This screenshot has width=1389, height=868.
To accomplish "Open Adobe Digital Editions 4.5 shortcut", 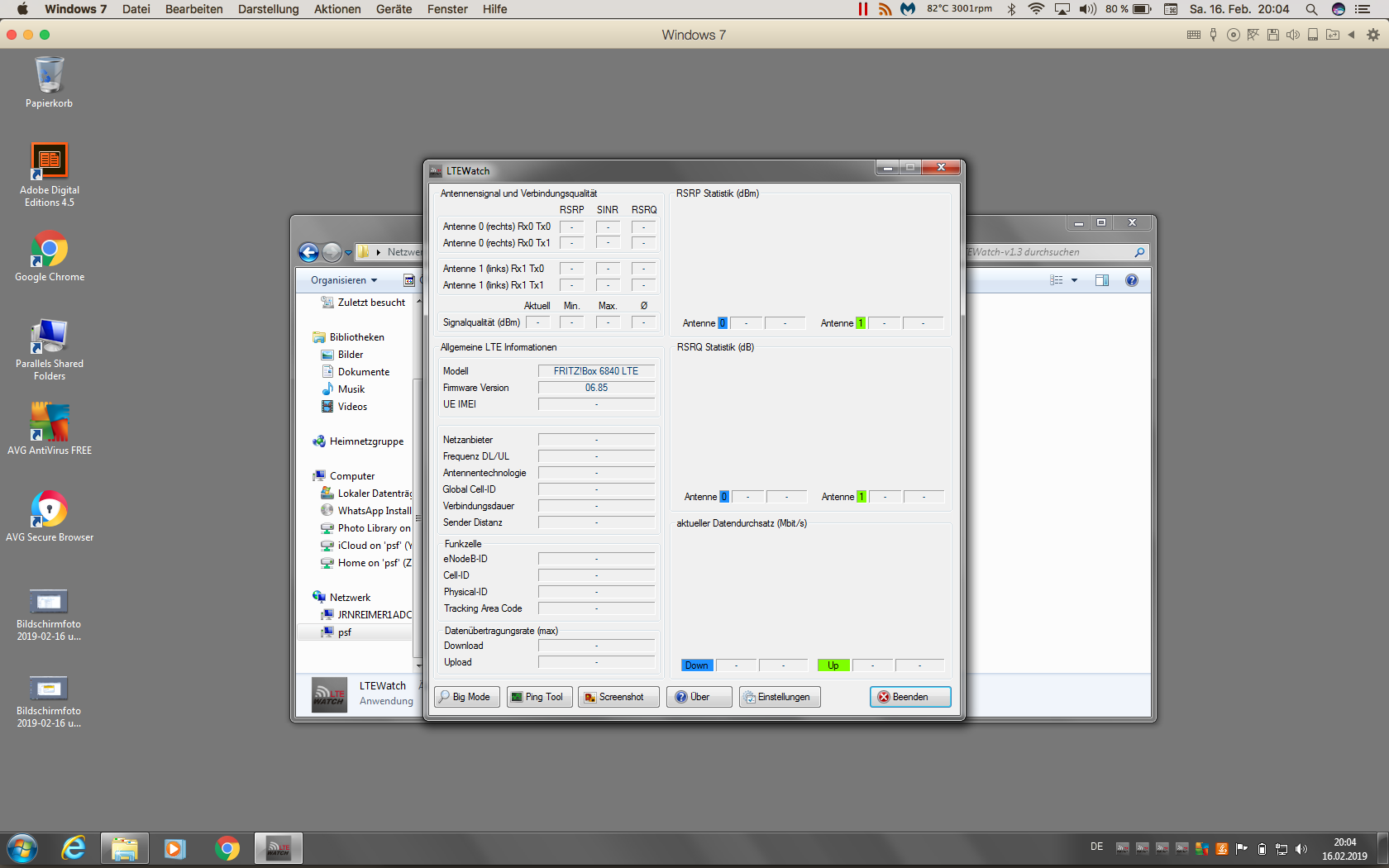I will click(49, 174).
